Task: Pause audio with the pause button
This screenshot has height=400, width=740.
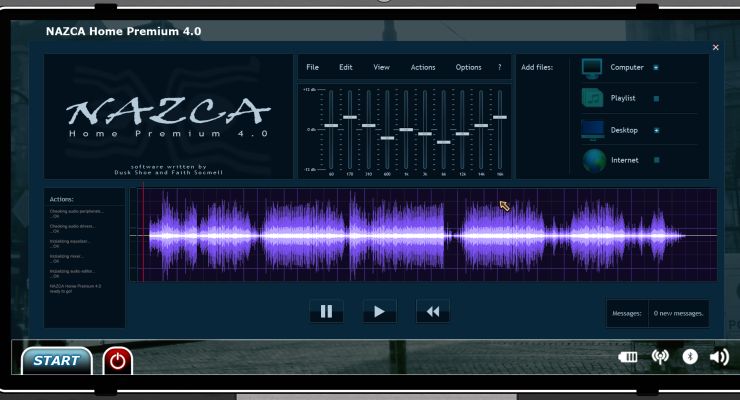Action: (327, 311)
